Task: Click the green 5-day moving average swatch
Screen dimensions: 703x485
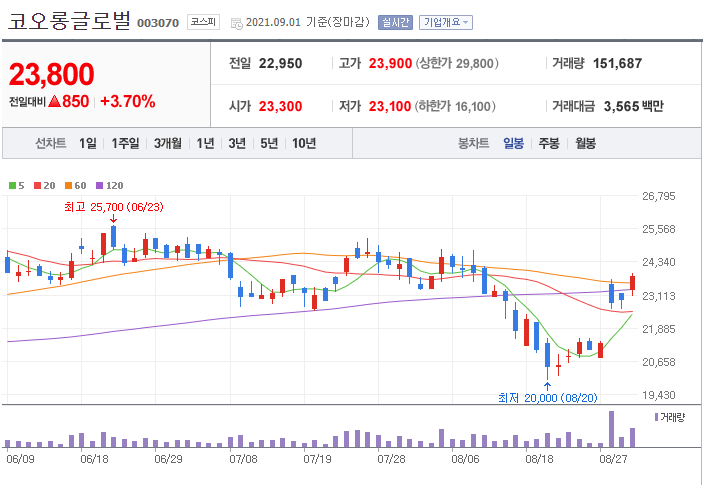Action: click(13, 186)
